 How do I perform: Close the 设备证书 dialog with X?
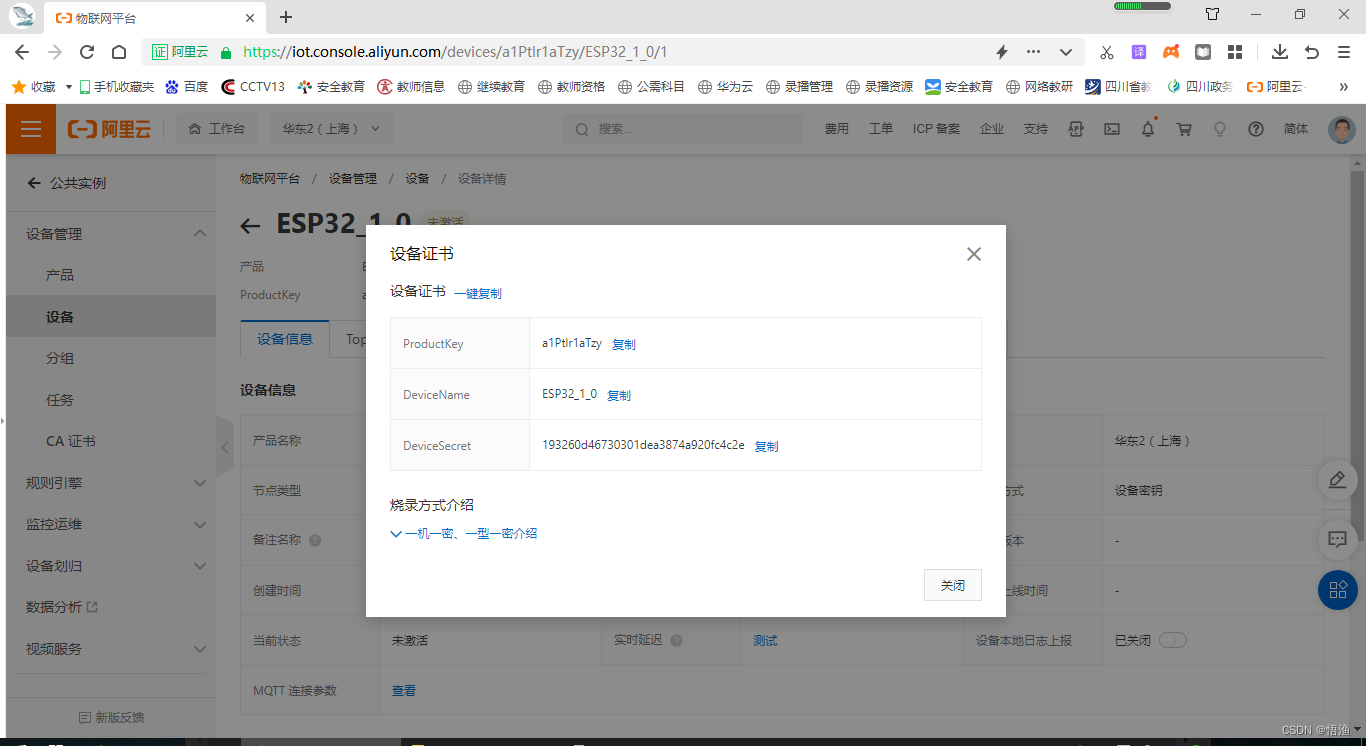tap(973, 254)
